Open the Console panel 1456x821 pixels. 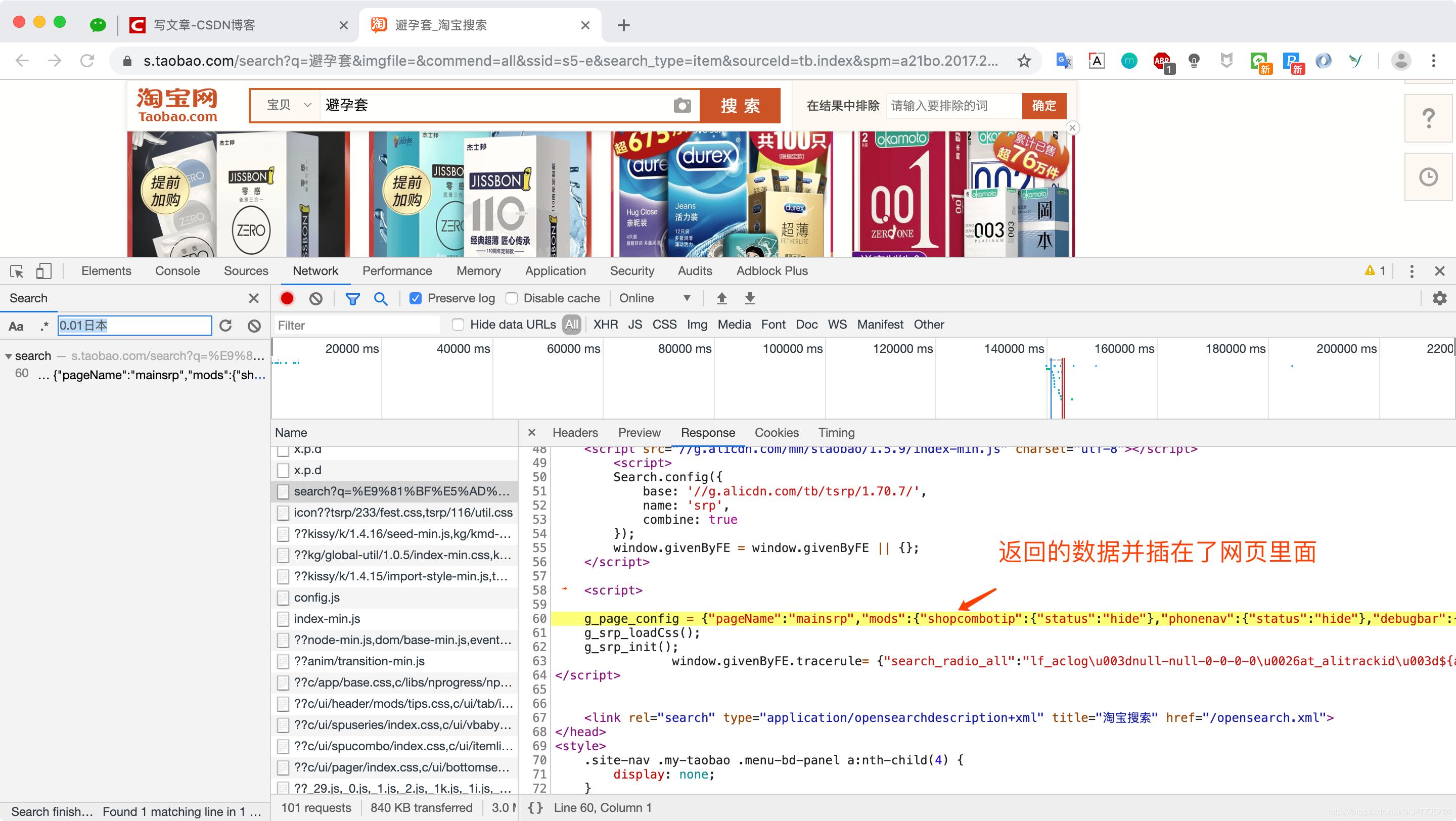177,271
